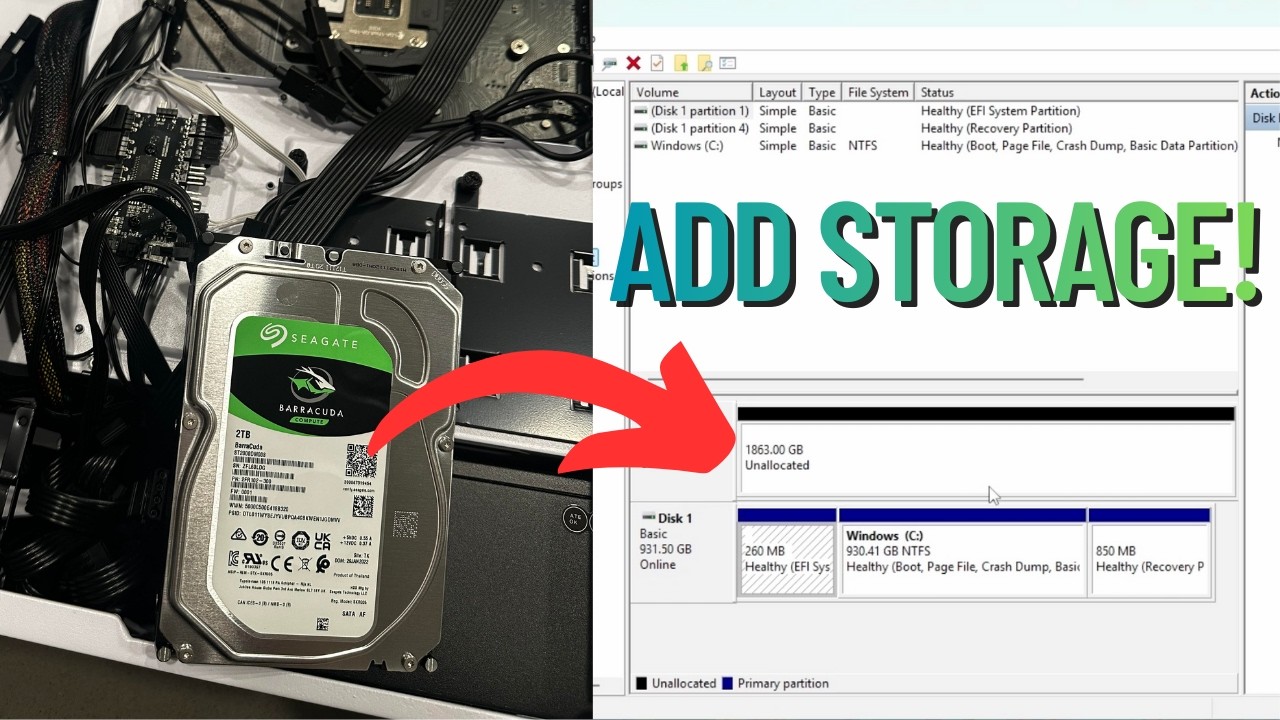Select the (Disk 1 partition 1) volume row

click(x=934, y=111)
